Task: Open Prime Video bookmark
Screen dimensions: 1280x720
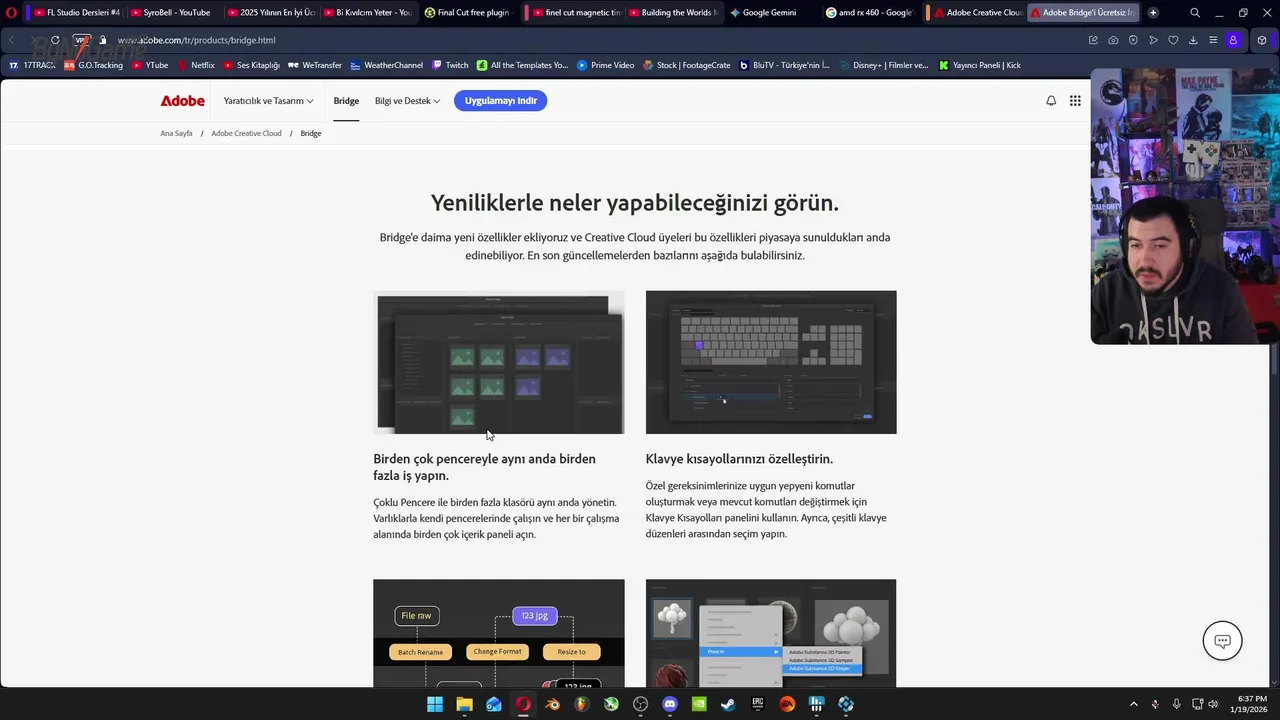Action: click(x=606, y=65)
